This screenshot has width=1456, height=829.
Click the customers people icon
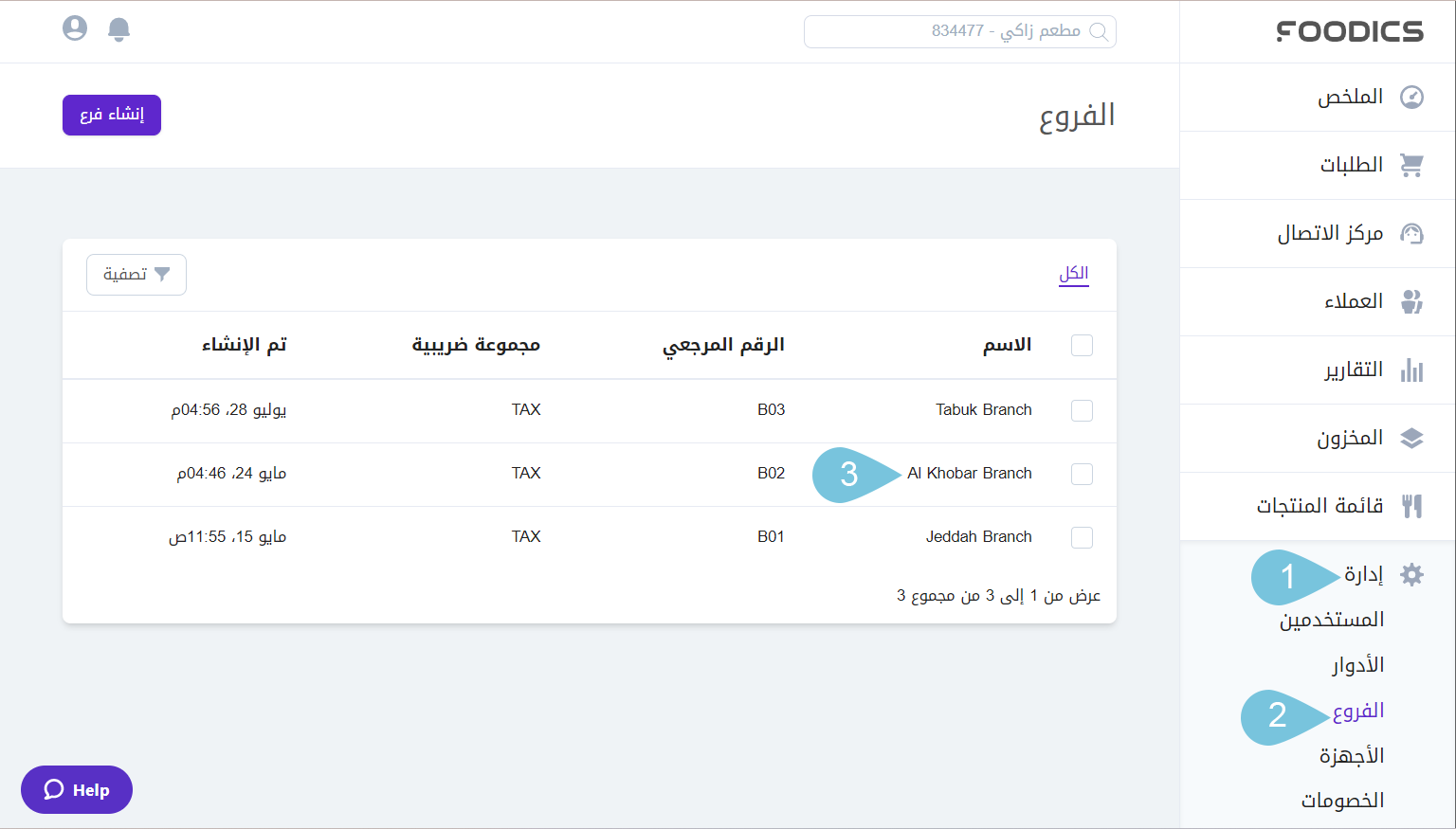(x=1411, y=302)
